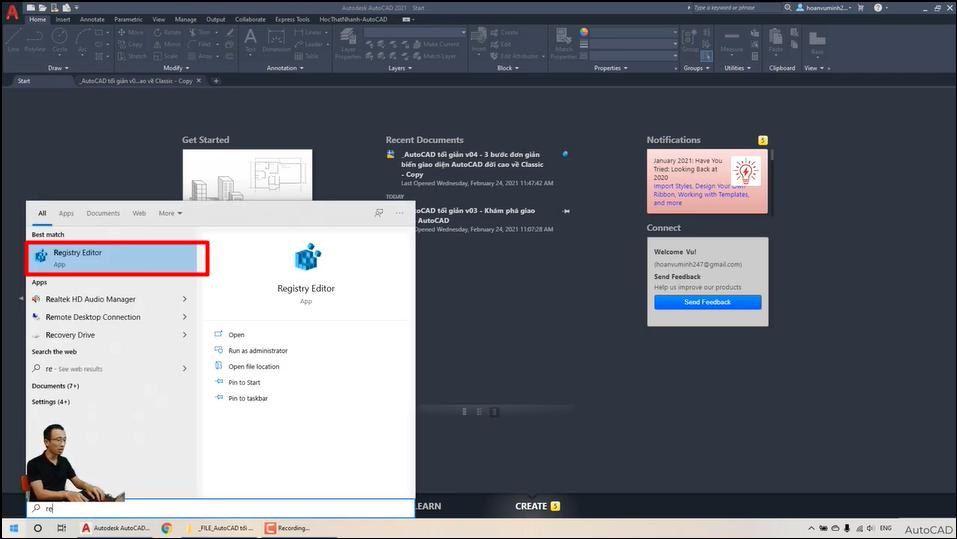Switch to the Insert ribbon tab

coord(63,20)
